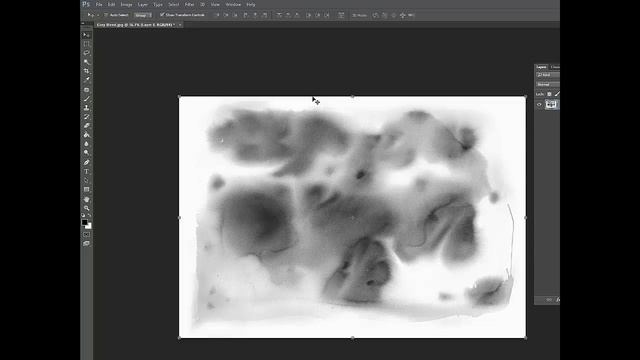Select the Lasso tool

(x=86, y=53)
